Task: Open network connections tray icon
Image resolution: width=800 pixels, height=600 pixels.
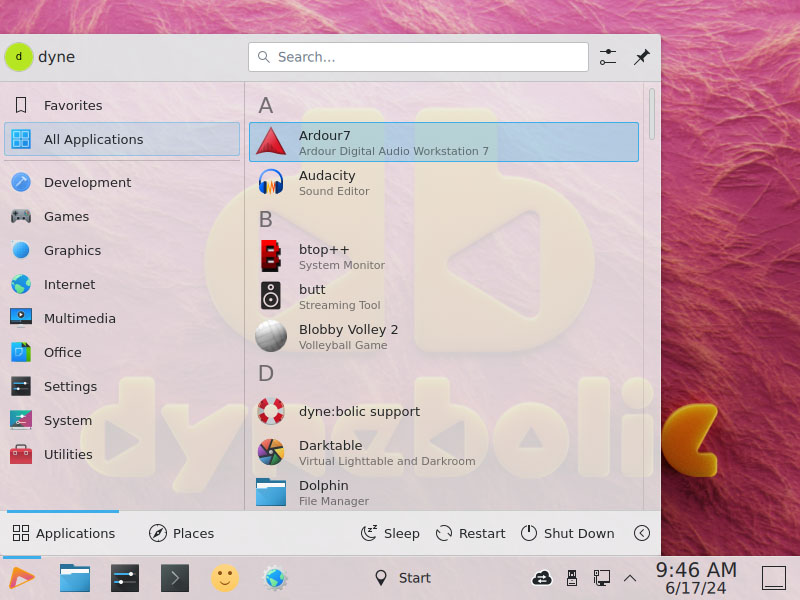Action: (602, 578)
